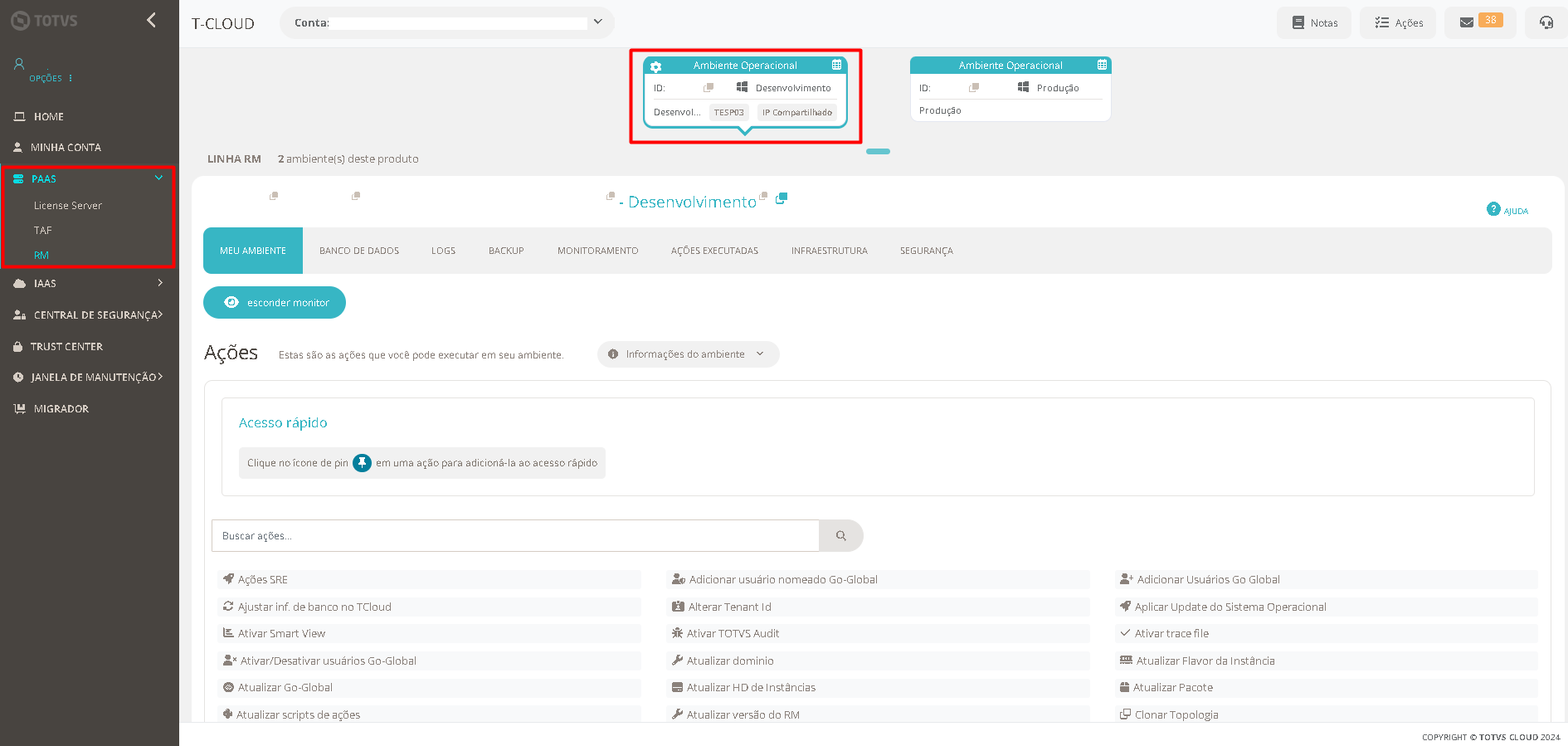Open Ativar trace file action
Image resolution: width=1568 pixels, height=746 pixels.
coord(1326,634)
